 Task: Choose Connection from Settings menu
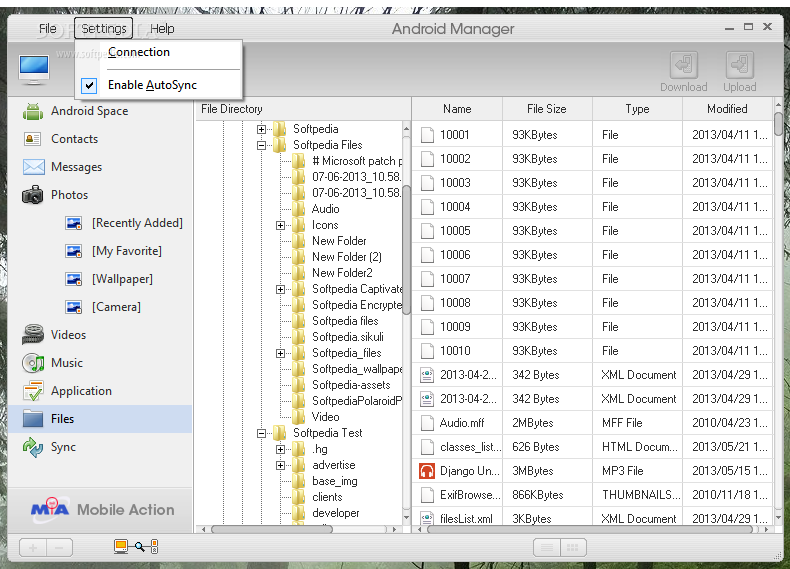coord(139,52)
